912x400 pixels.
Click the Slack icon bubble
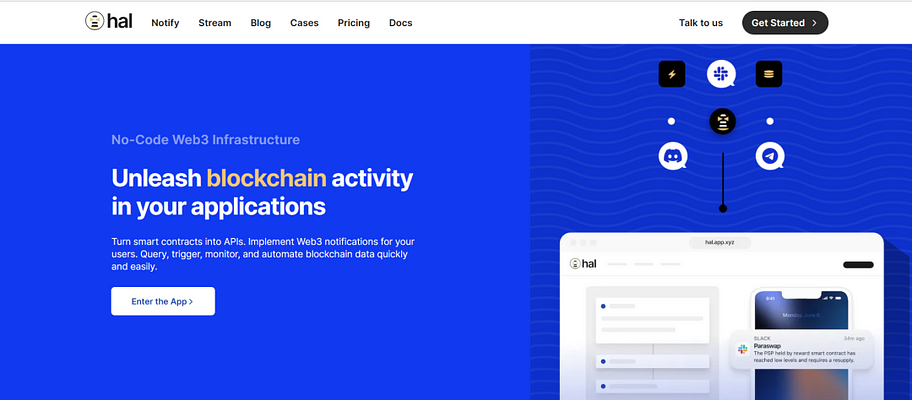[721, 74]
